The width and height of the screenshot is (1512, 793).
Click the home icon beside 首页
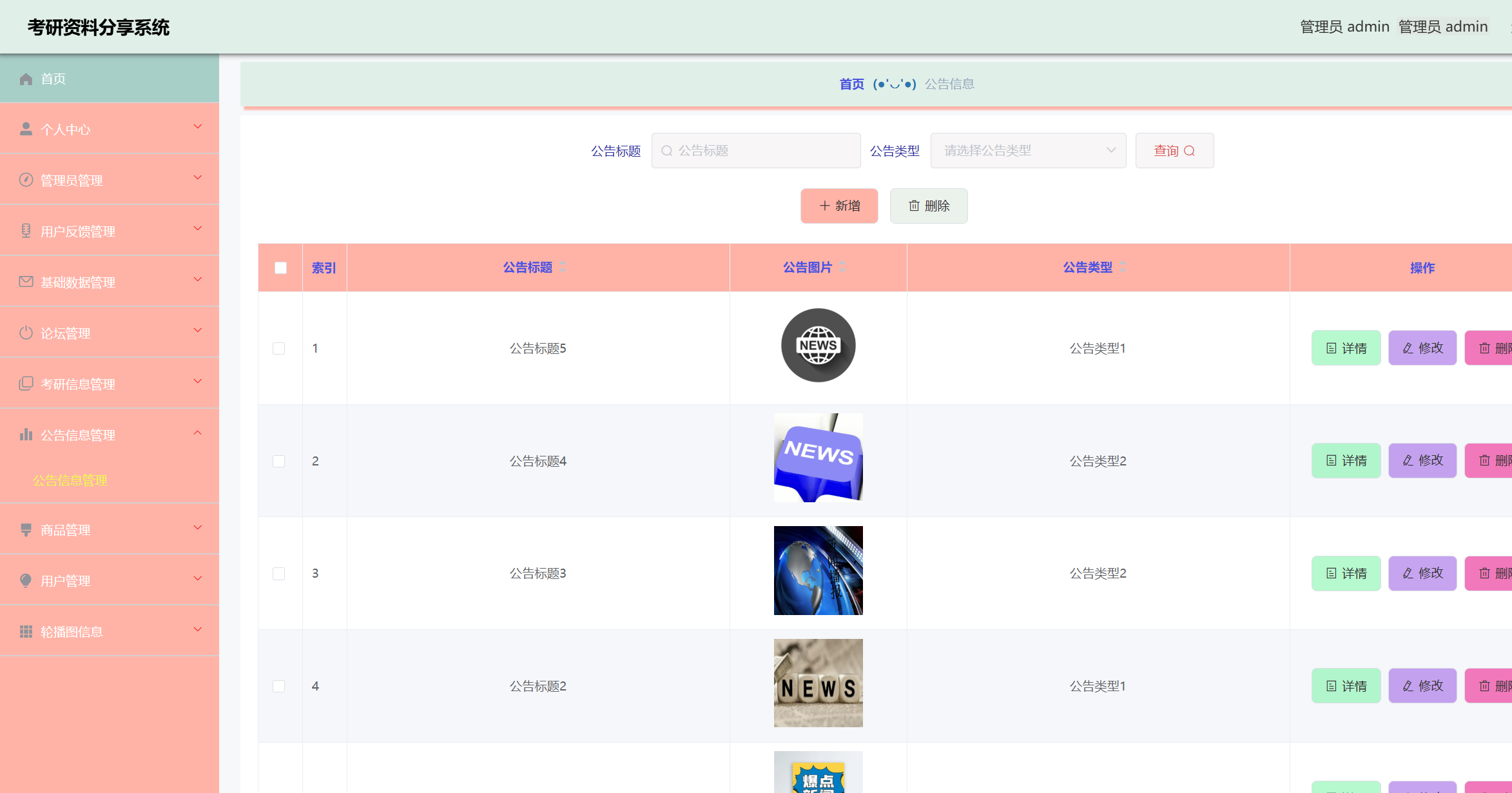coord(26,78)
